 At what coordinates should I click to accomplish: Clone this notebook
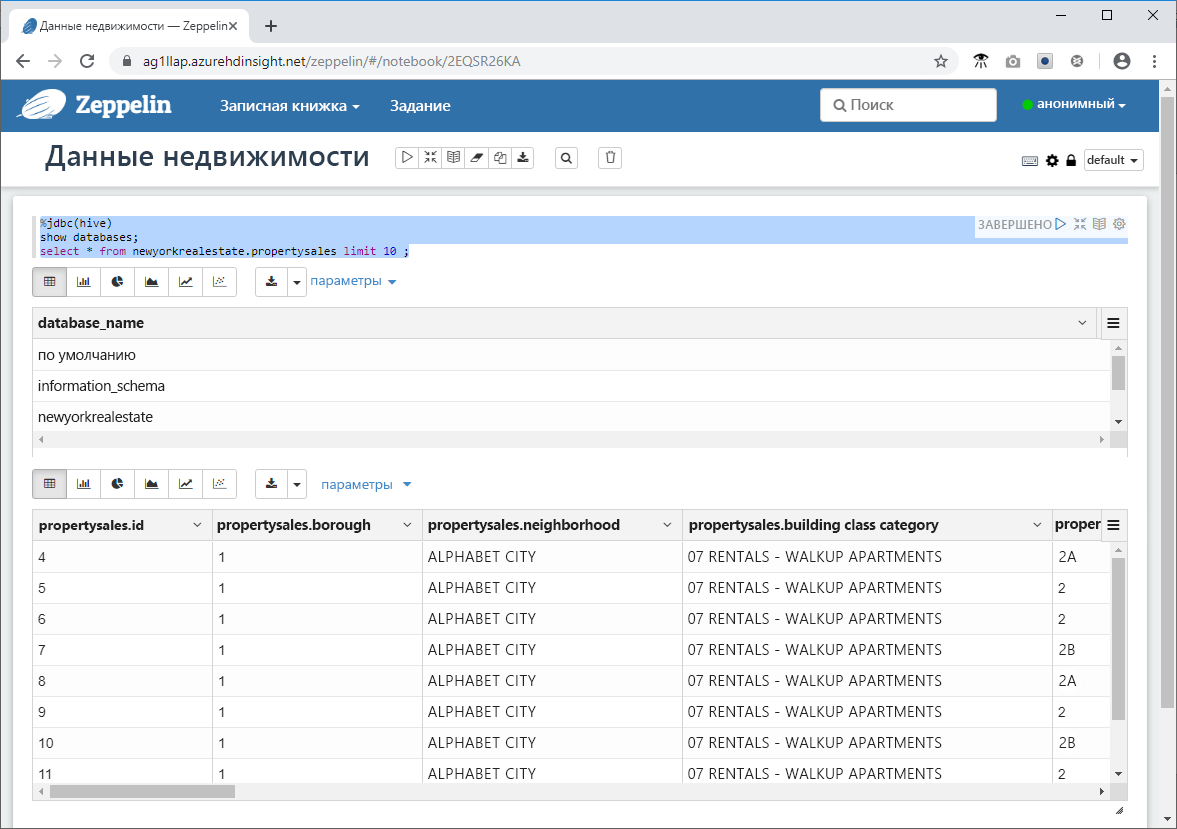click(x=499, y=157)
